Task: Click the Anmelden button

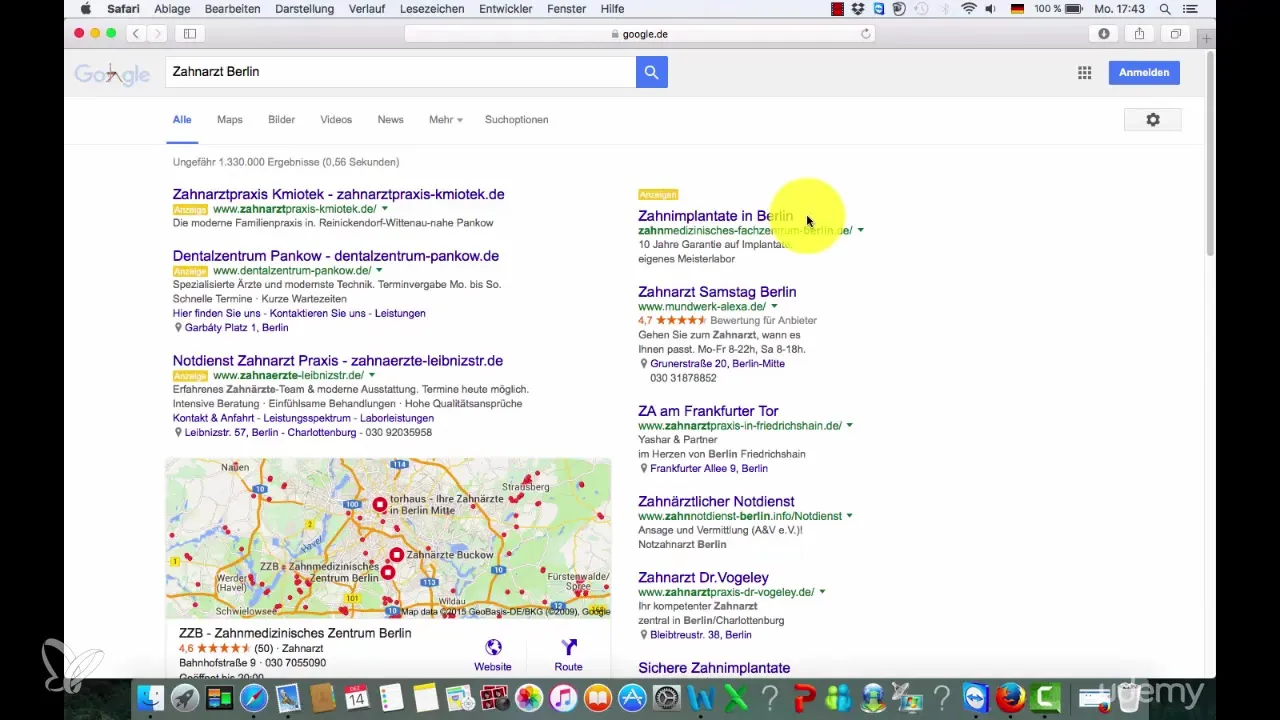Action: [x=1144, y=72]
